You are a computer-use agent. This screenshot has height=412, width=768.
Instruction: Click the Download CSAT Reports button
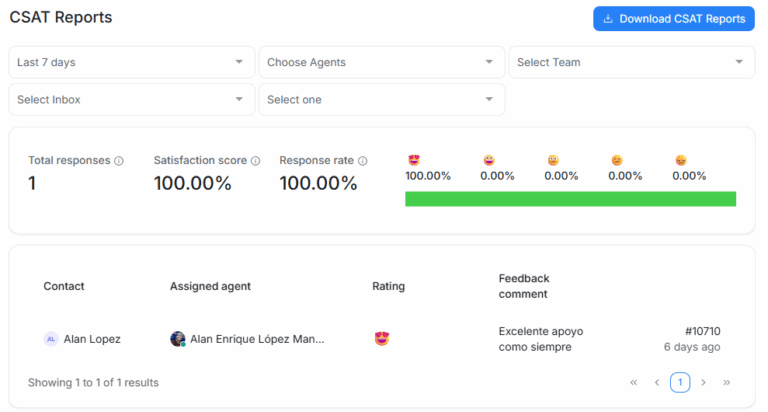click(673, 19)
